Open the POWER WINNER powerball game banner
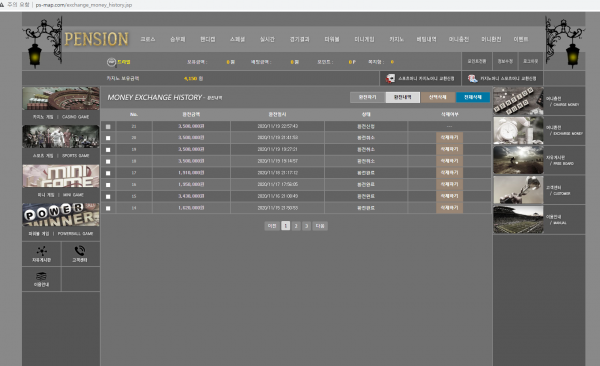 [x=61, y=215]
